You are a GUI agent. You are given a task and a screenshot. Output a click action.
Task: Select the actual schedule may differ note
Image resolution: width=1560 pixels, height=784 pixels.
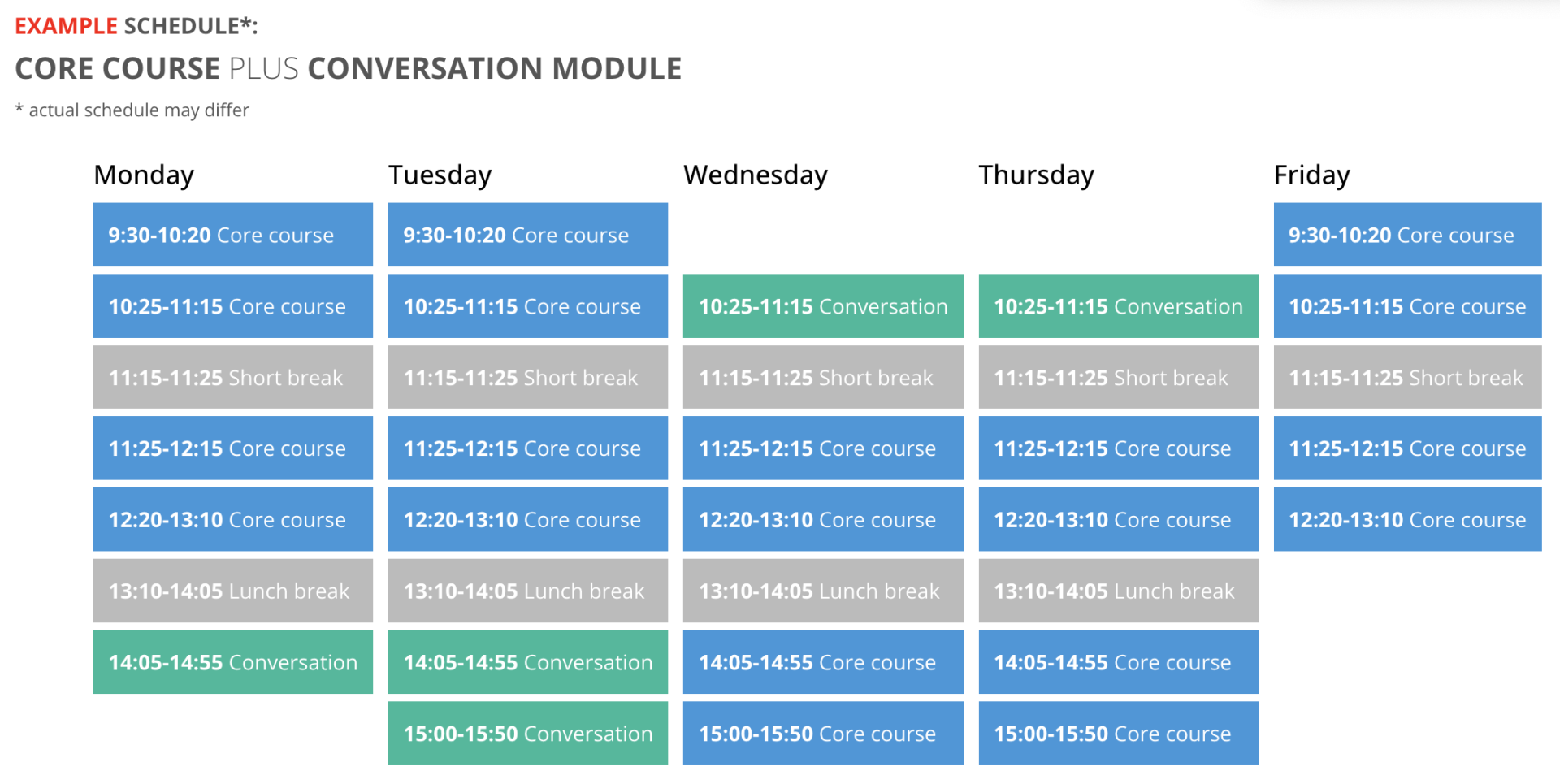click(132, 110)
